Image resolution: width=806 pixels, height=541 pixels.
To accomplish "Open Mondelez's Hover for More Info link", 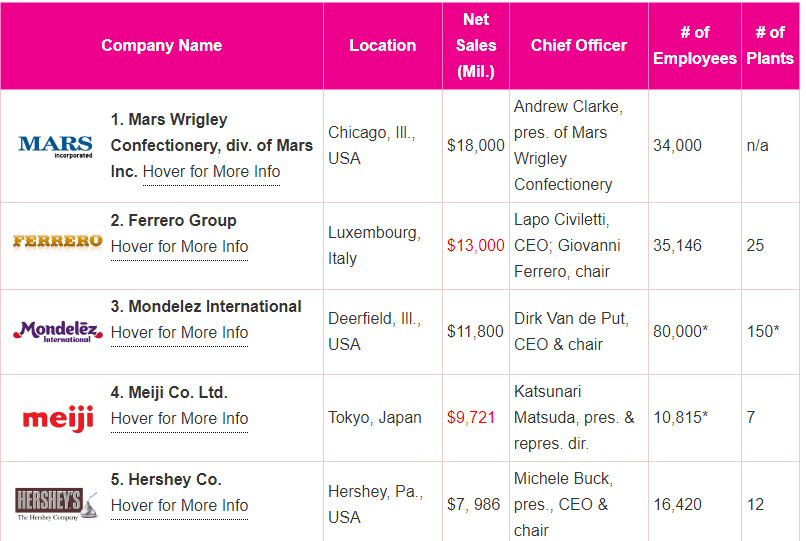I will coord(179,333).
